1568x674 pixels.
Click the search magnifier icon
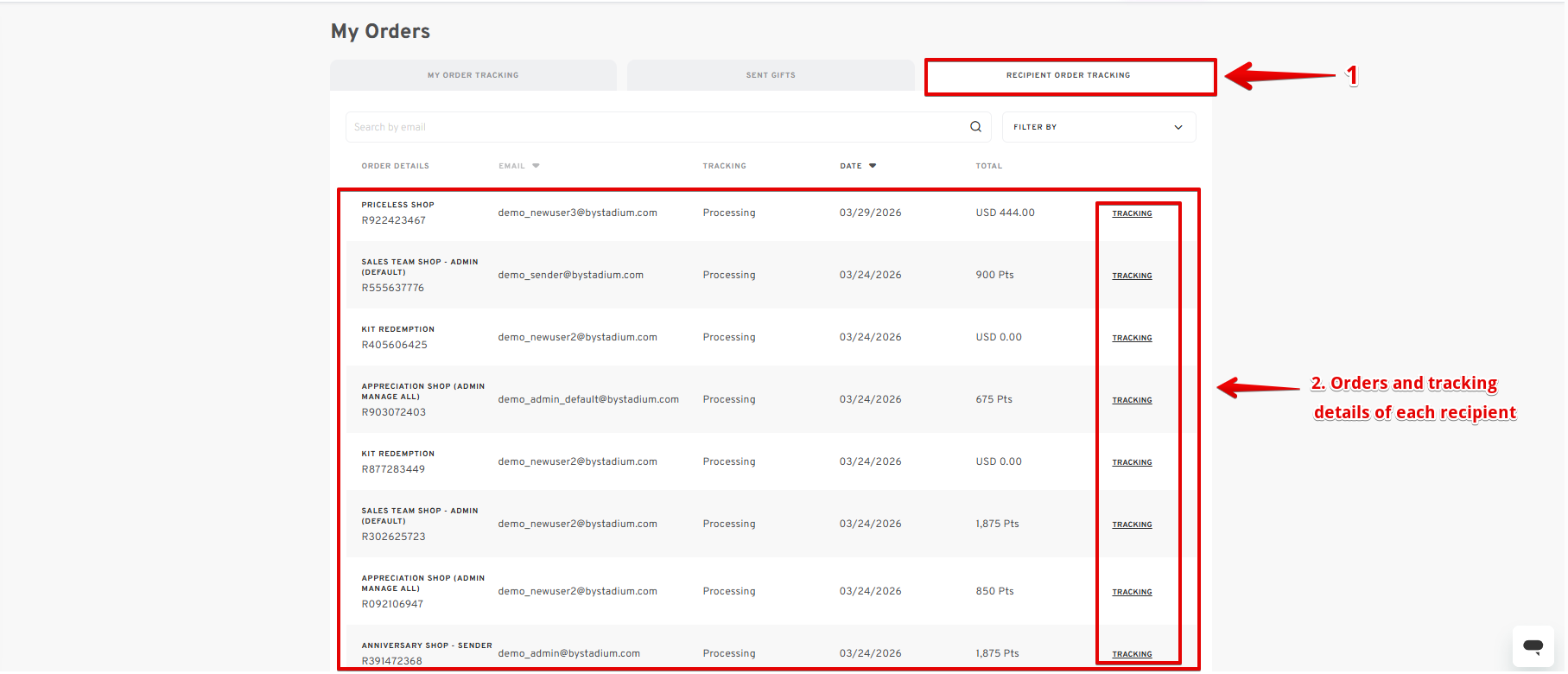pyautogui.click(x=975, y=127)
